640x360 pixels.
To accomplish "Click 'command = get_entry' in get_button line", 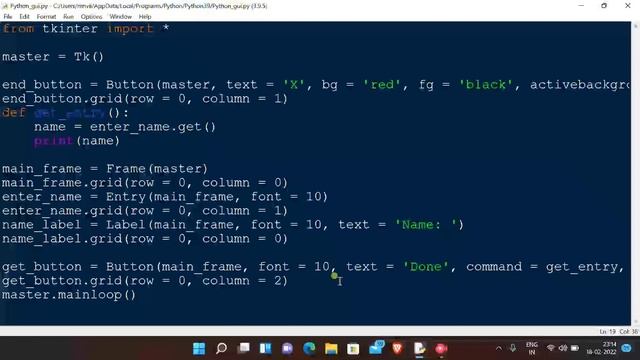I will [542, 267].
